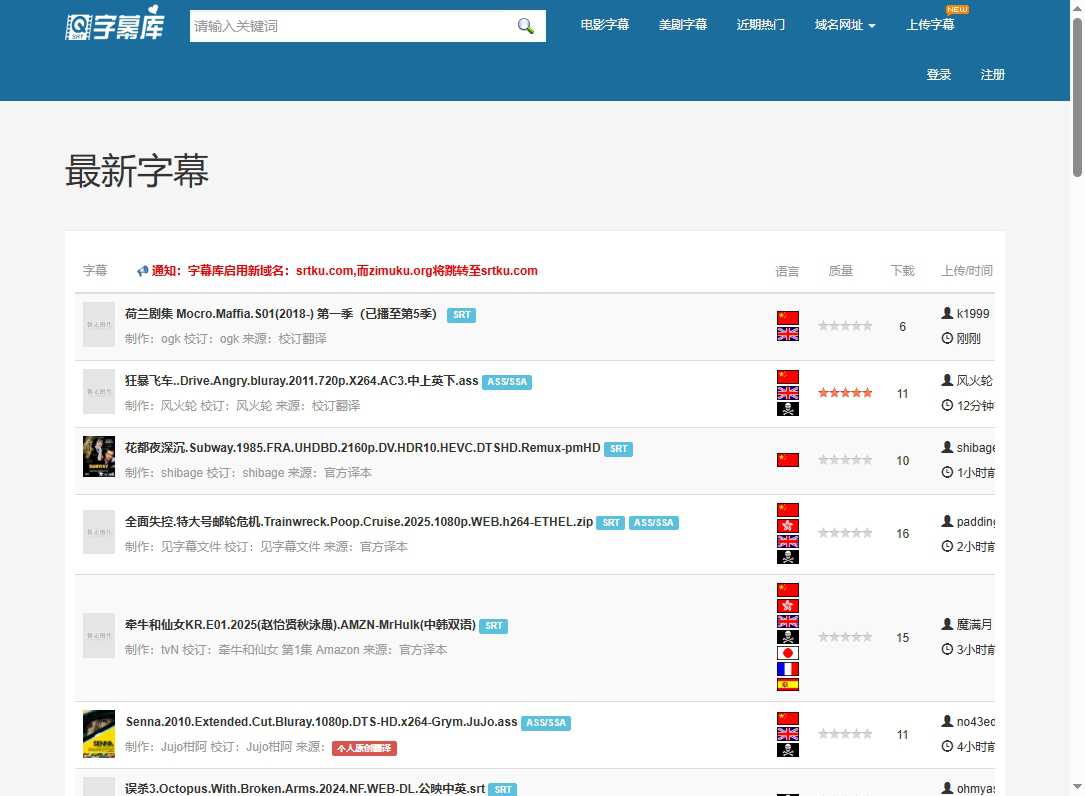Click Japan flag in 牵牛和仙女 row
Screen dimensions: 1085x796
(x=787, y=653)
